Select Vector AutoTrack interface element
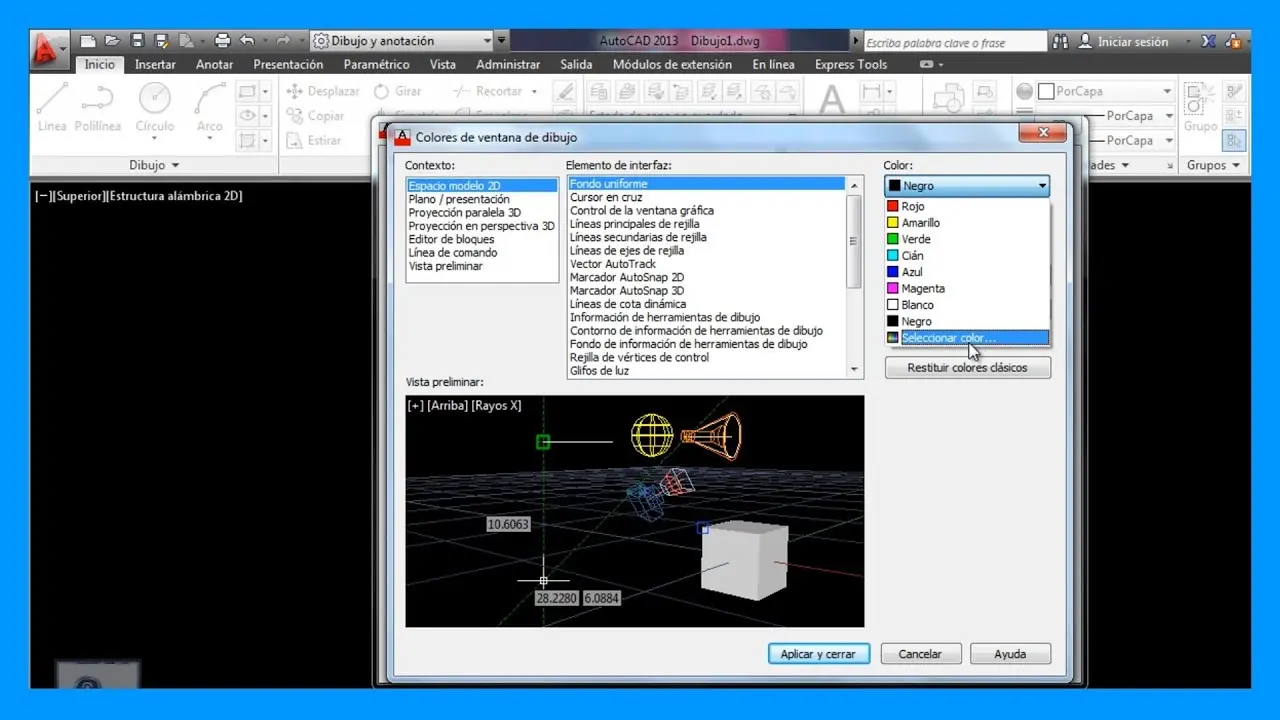 click(x=706, y=264)
